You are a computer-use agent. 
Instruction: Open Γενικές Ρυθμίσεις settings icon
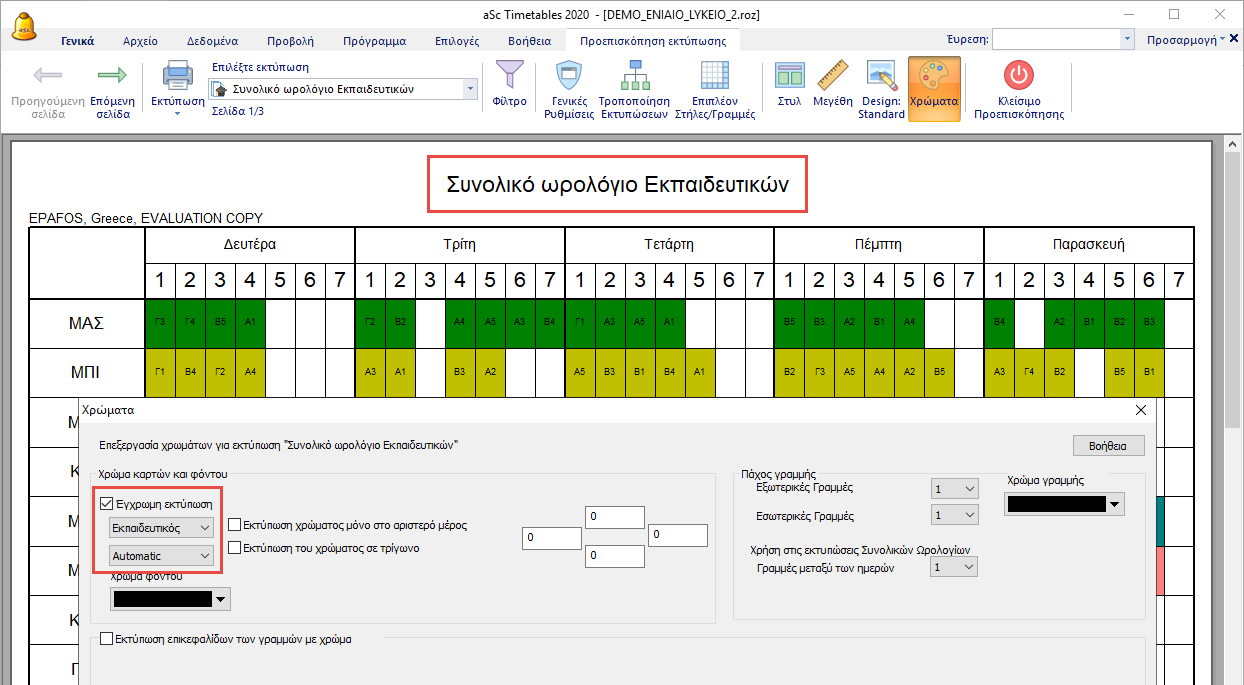[569, 77]
